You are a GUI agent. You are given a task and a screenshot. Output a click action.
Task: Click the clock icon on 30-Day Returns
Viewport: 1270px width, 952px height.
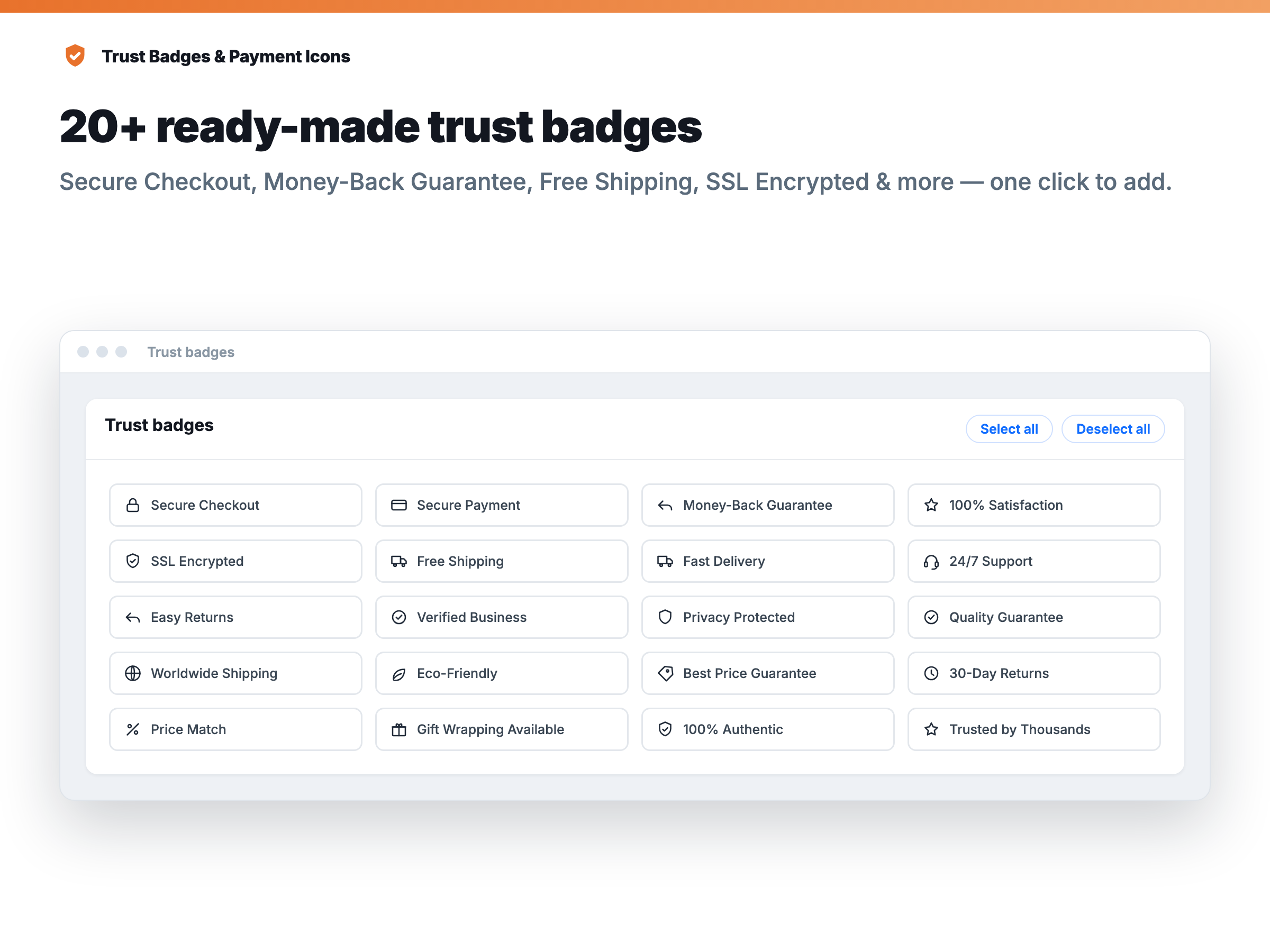point(931,673)
